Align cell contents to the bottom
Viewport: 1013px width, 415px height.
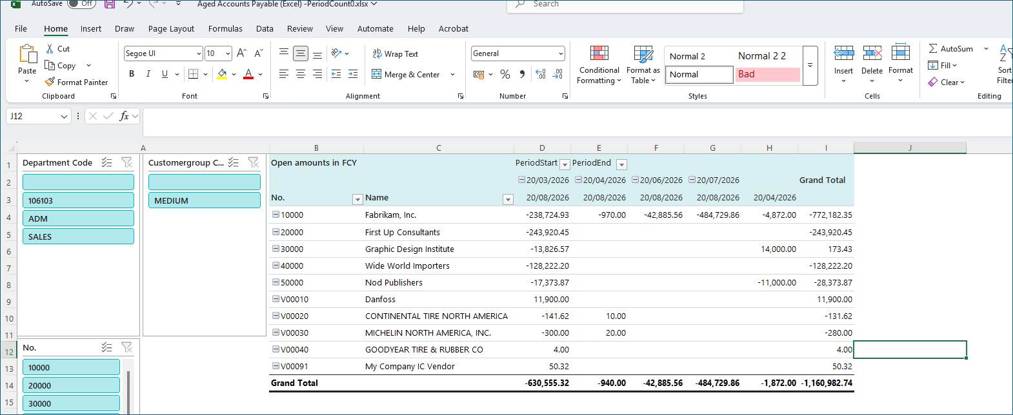(317, 54)
